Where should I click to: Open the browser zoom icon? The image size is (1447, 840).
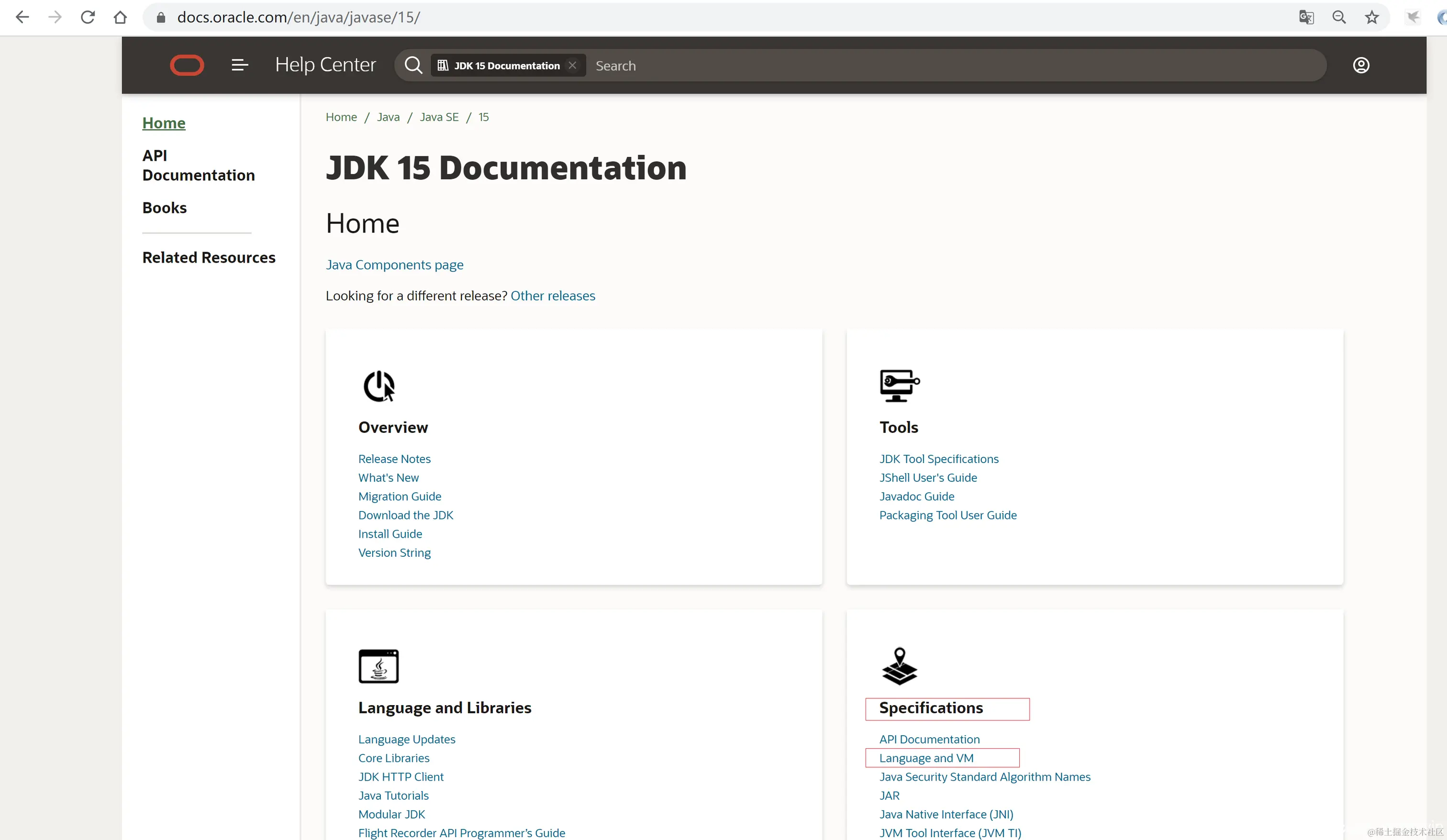[1339, 17]
